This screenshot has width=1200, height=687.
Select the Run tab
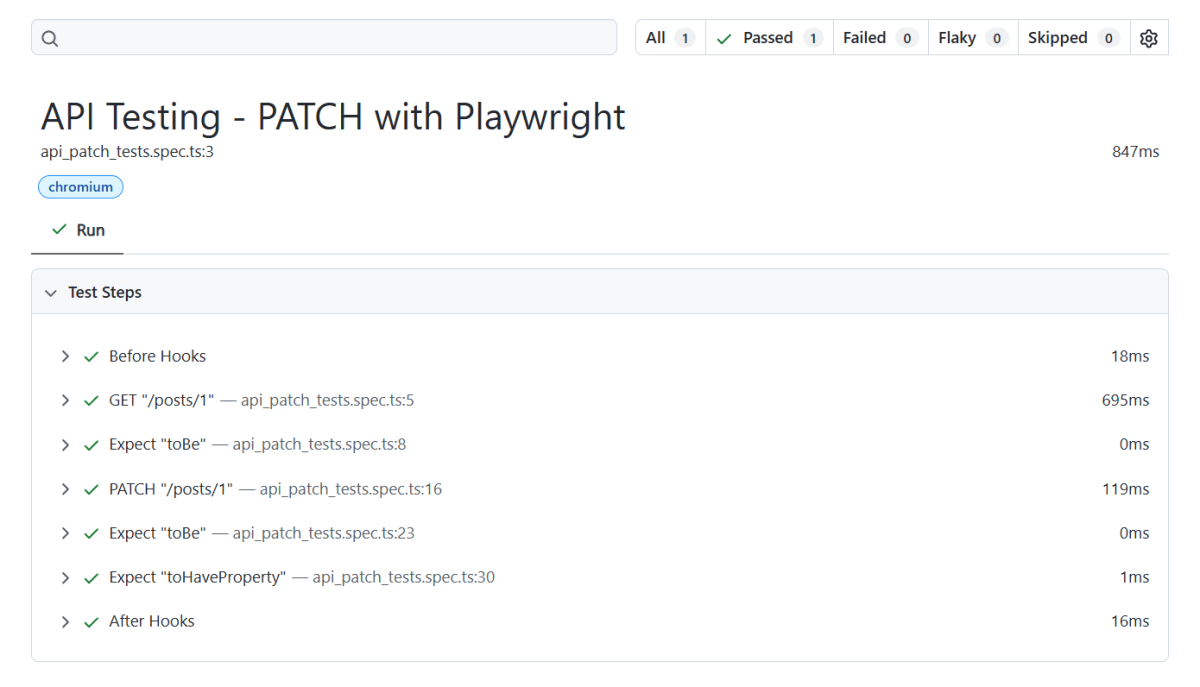click(78, 230)
